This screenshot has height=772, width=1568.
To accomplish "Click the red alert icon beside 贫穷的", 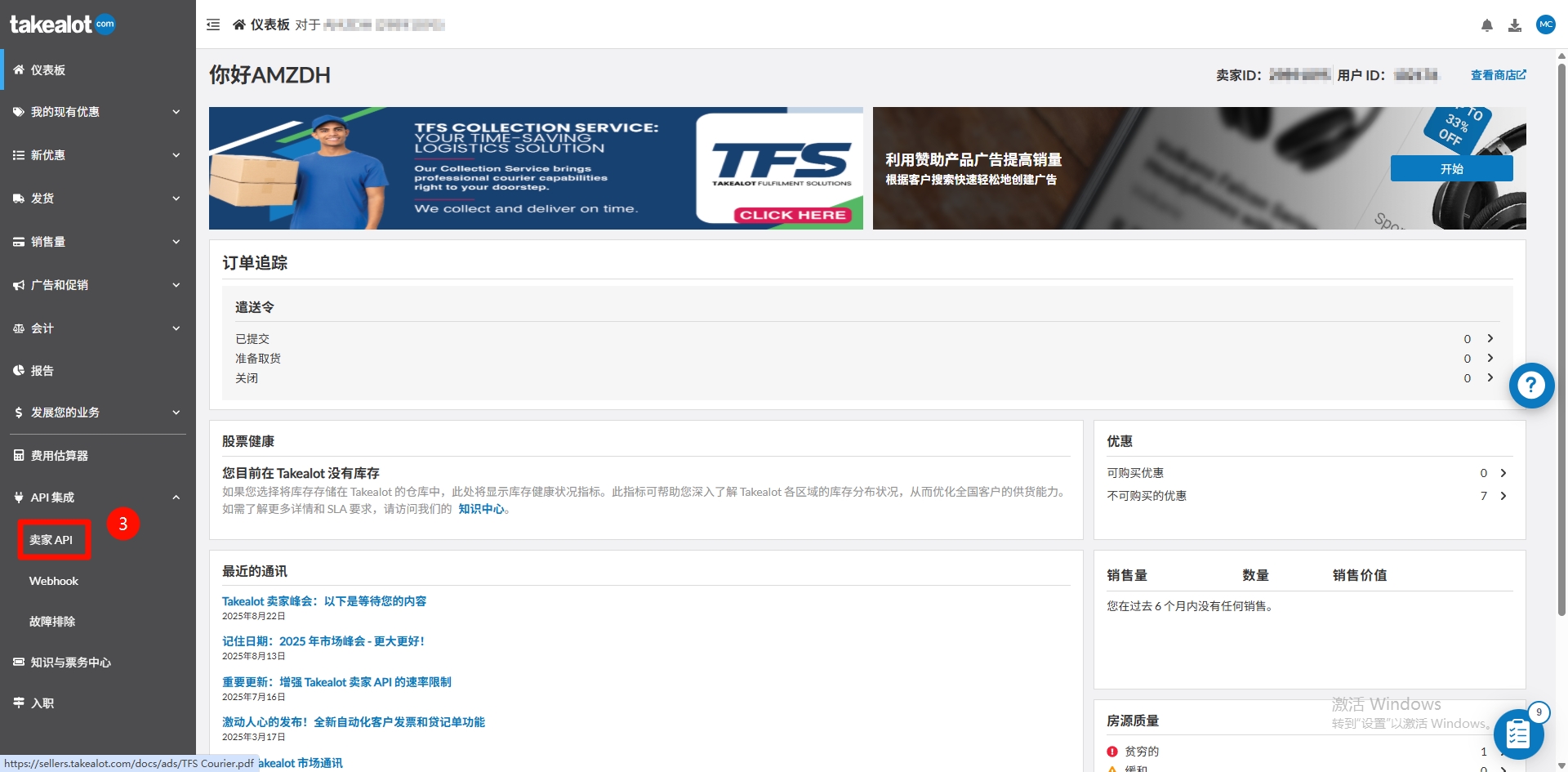I will [x=1112, y=752].
